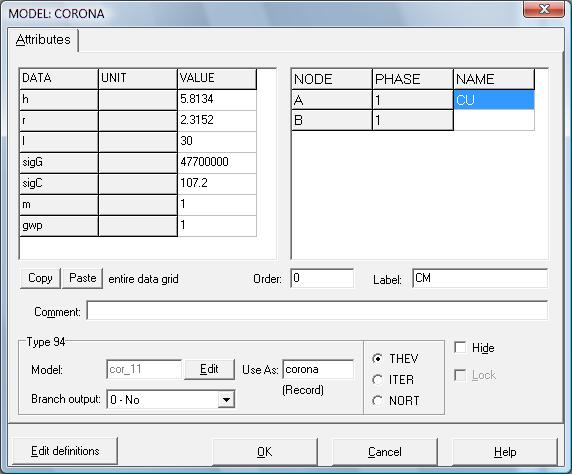This screenshot has height=474, width=572.
Task: Click the VALUE column header
Action: [217, 78]
